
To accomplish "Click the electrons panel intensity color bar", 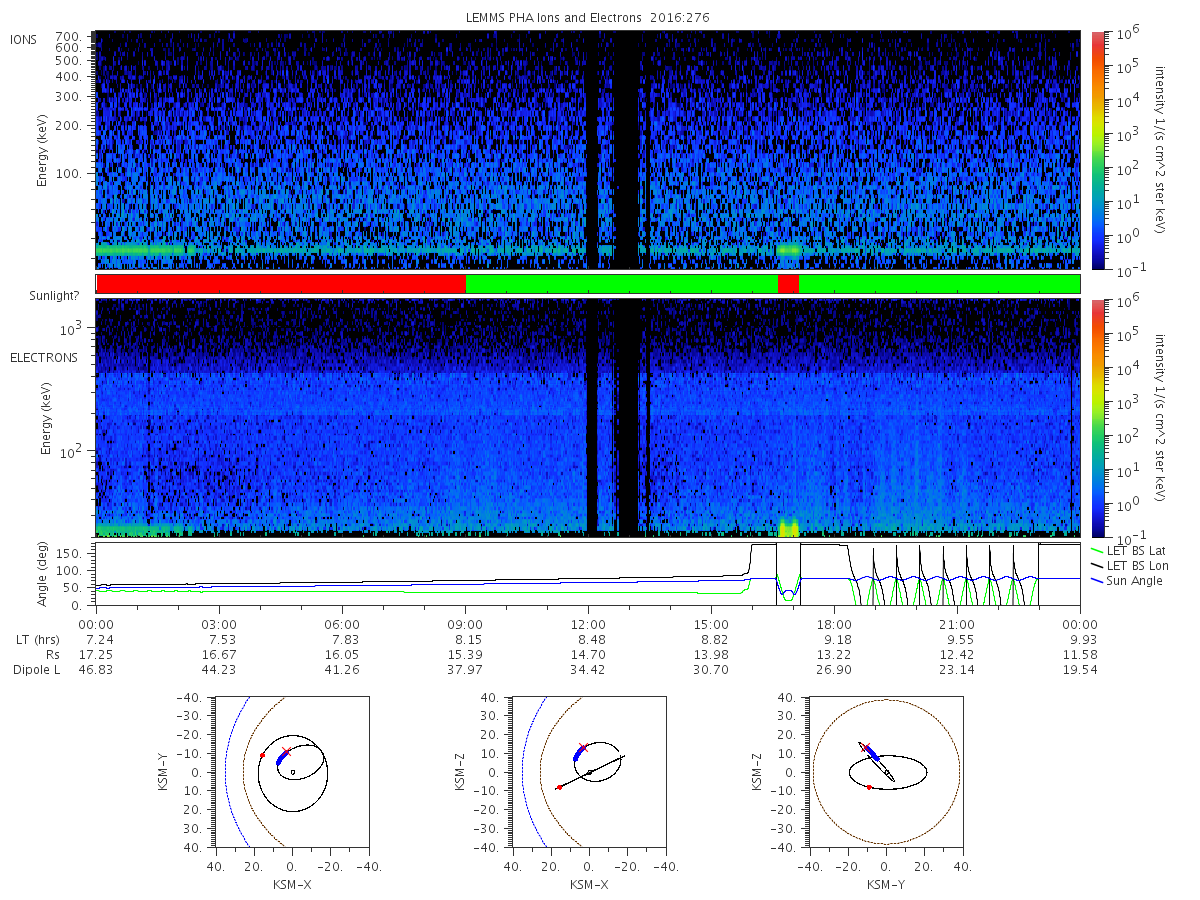I will click(1097, 417).
